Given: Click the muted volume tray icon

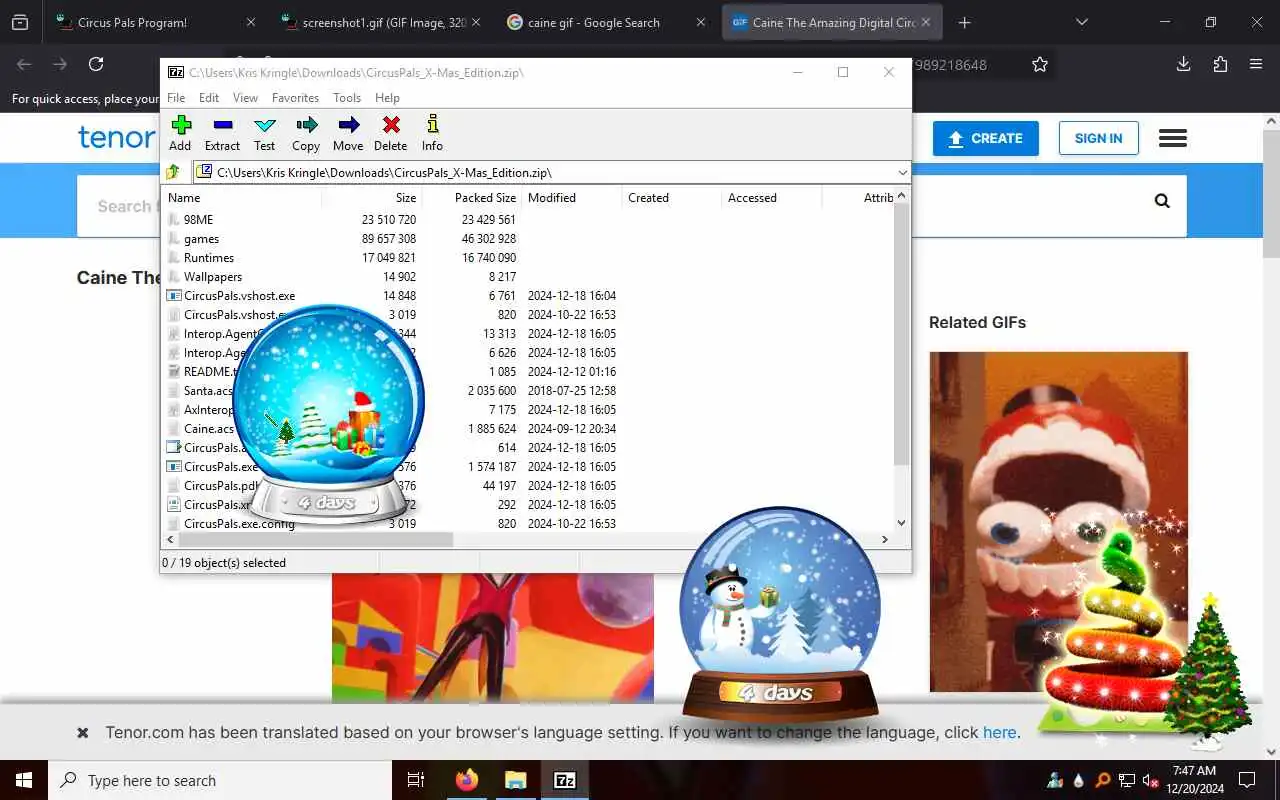Looking at the screenshot, I should tap(1151, 780).
